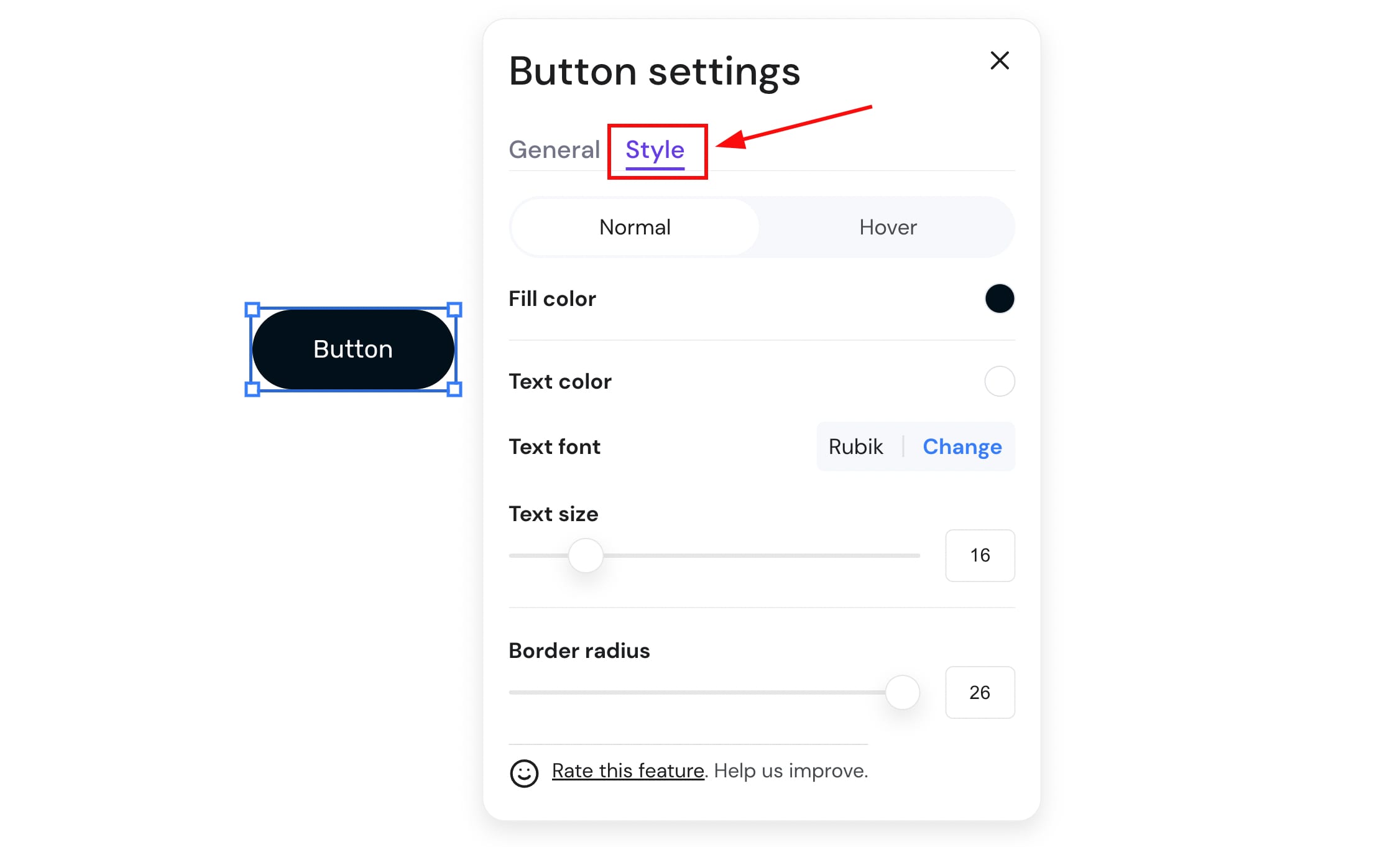
Task: Select the top-right resize handle of the button
Action: point(454,309)
